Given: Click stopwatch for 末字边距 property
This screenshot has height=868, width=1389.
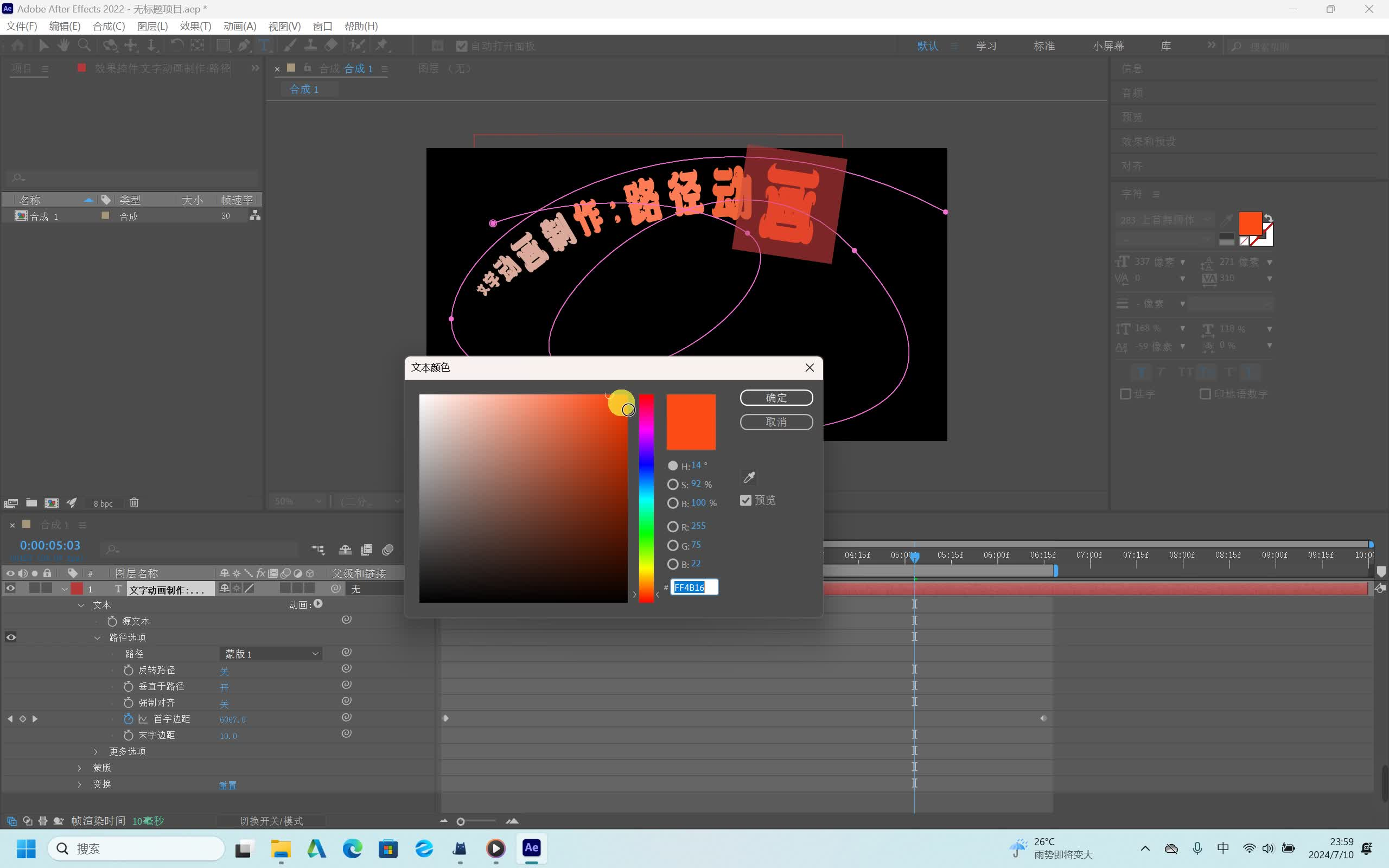Looking at the screenshot, I should [x=129, y=735].
